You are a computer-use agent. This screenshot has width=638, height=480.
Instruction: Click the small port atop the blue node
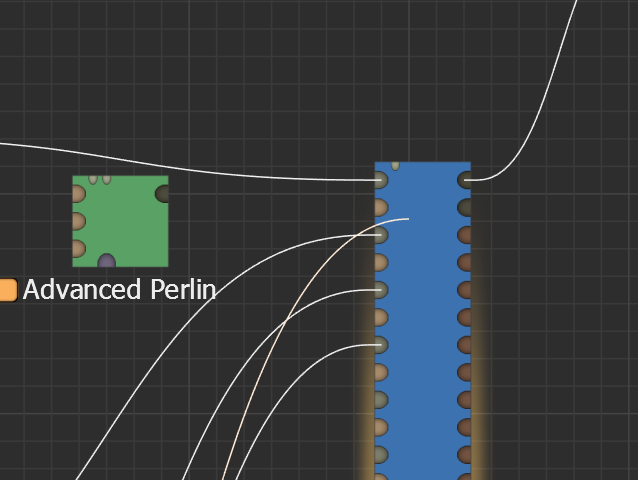[395, 165]
